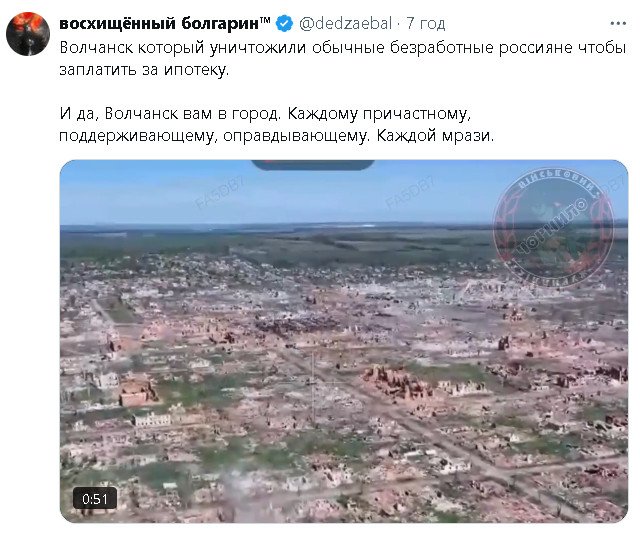640x536 pixels.
Task: Click the tweet's first paragraph about Волчанск
Action: click(342, 59)
